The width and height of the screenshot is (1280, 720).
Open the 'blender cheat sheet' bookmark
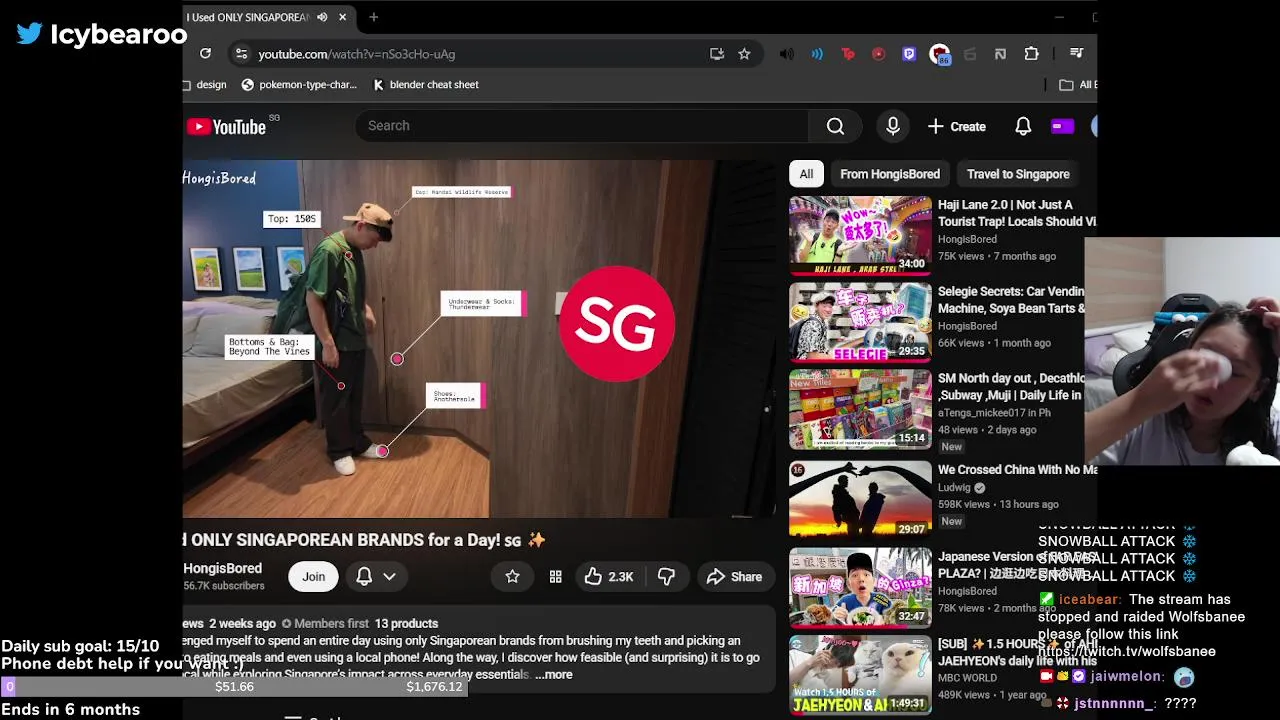pyautogui.click(x=426, y=85)
